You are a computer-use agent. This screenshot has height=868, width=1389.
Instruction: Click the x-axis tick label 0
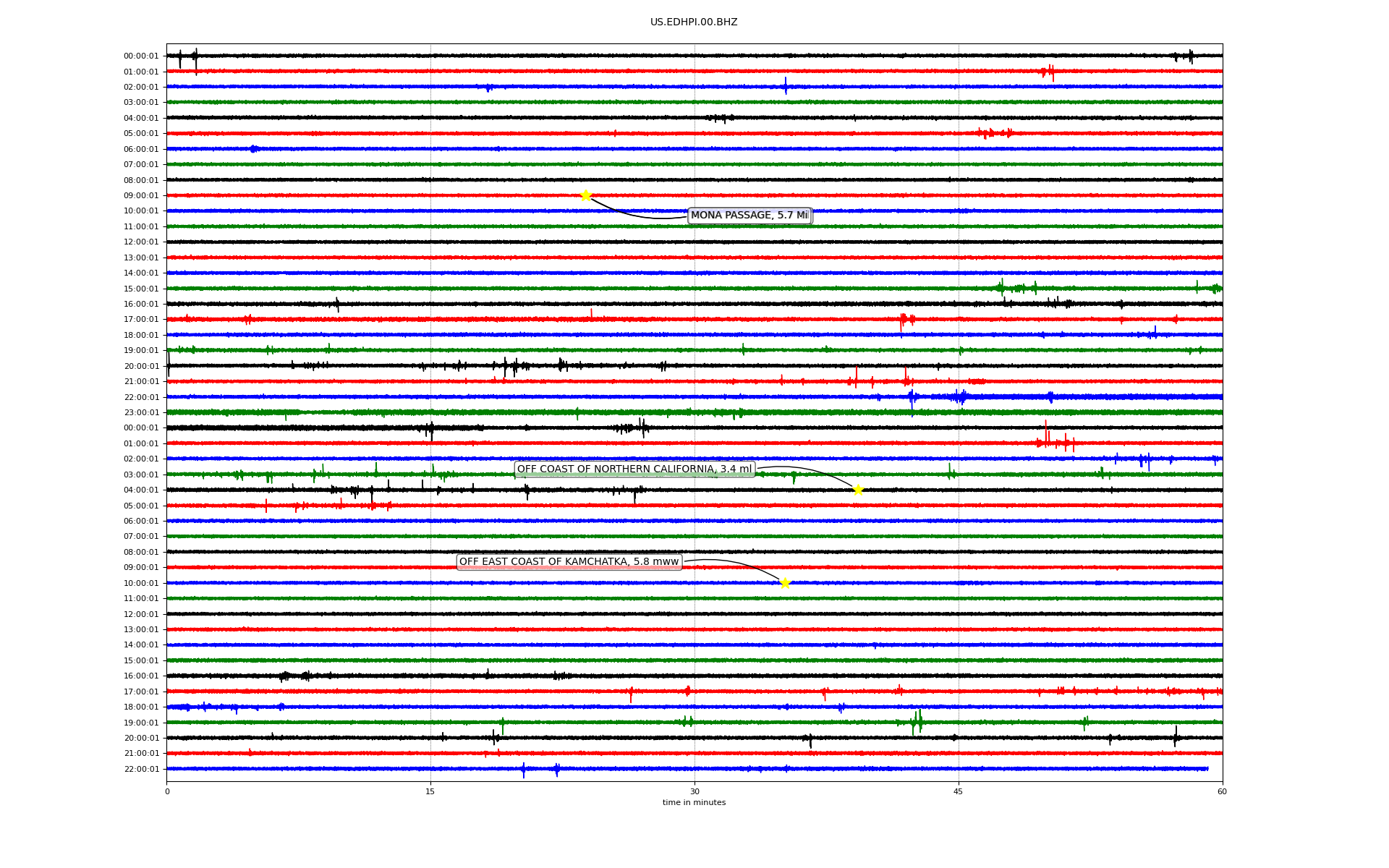167,791
